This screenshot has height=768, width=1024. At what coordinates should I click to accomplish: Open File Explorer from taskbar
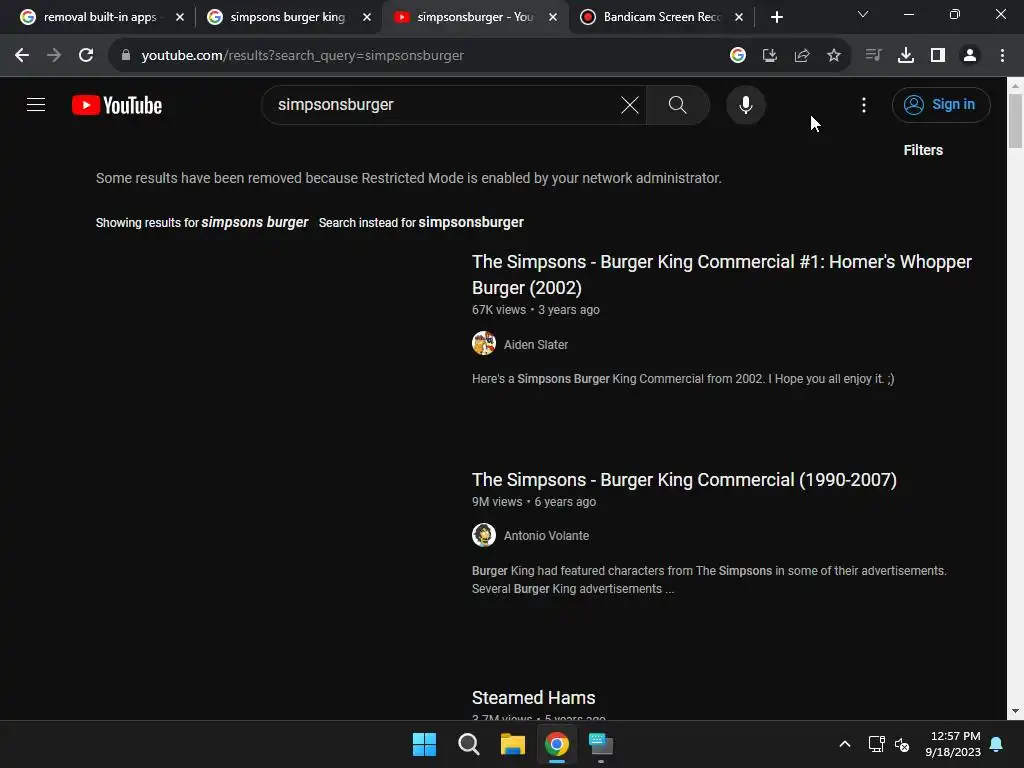[513, 744]
